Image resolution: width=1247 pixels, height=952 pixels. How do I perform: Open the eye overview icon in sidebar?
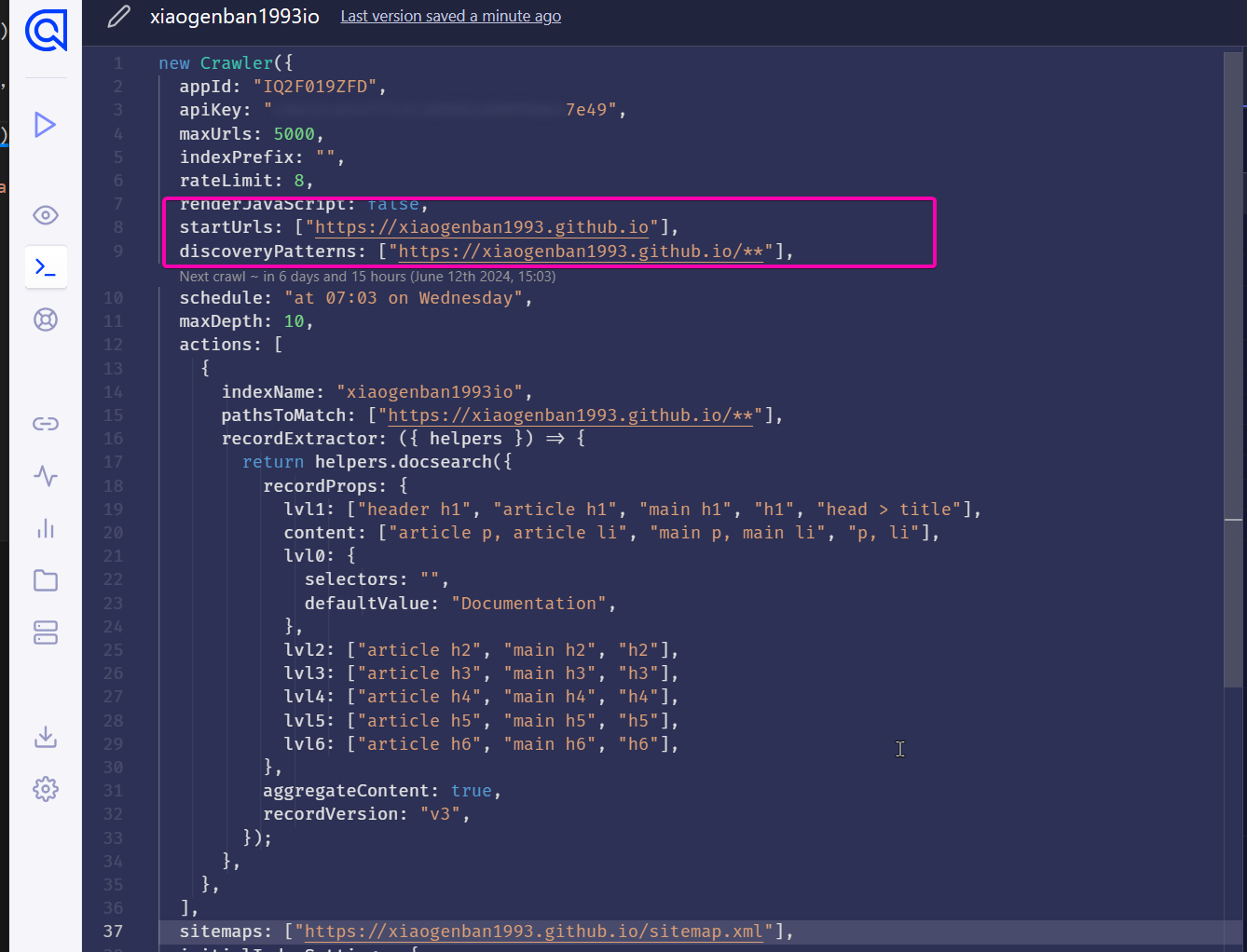click(x=46, y=215)
